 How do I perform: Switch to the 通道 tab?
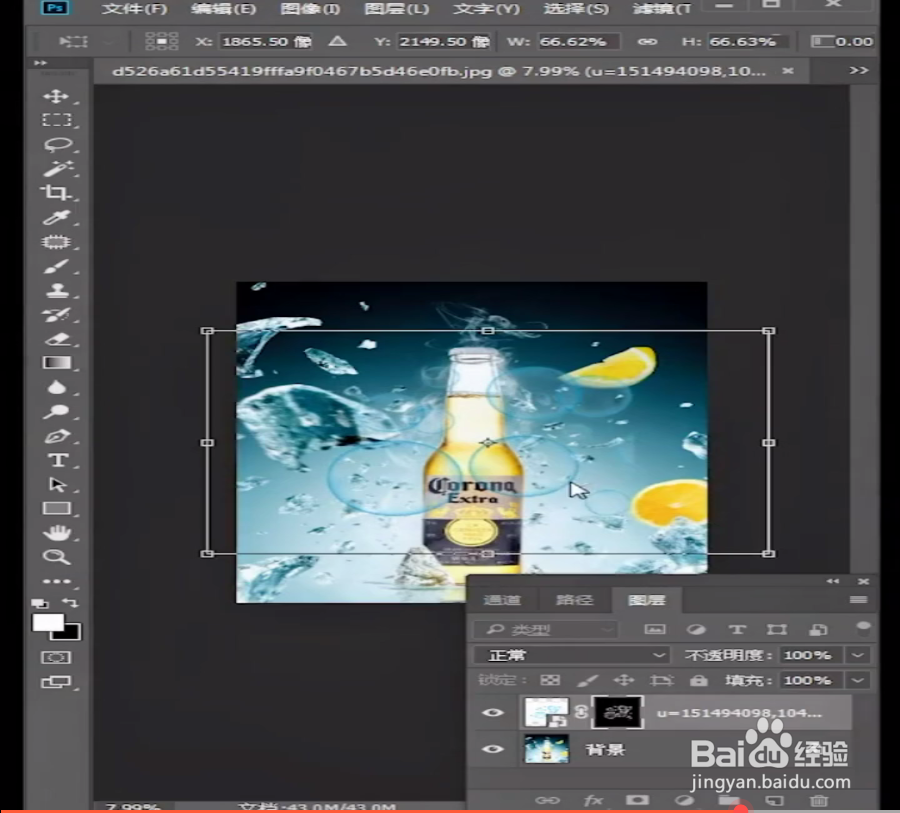[x=502, y=600]
